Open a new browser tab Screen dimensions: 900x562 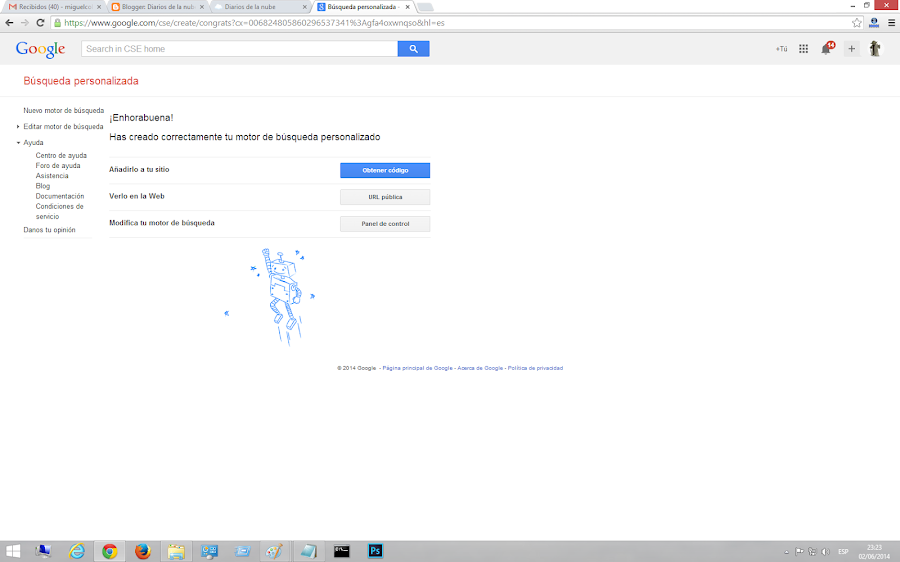click(x=425, y=7)
